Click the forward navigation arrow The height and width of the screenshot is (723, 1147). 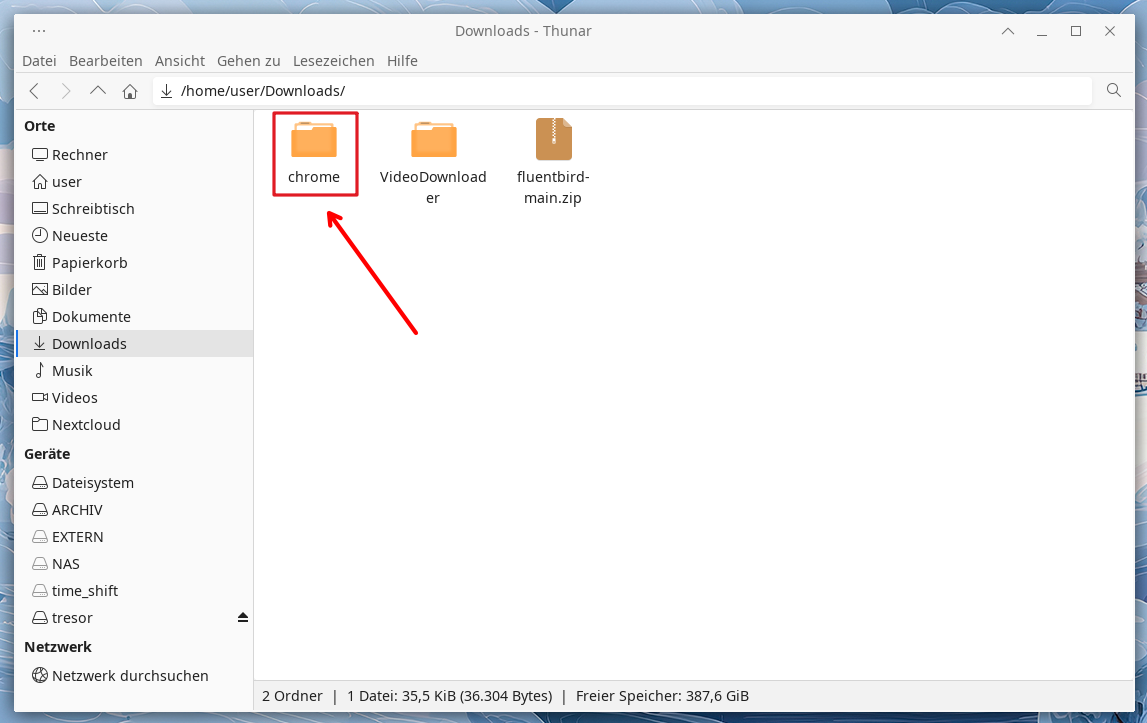click(x=66, y=91)
